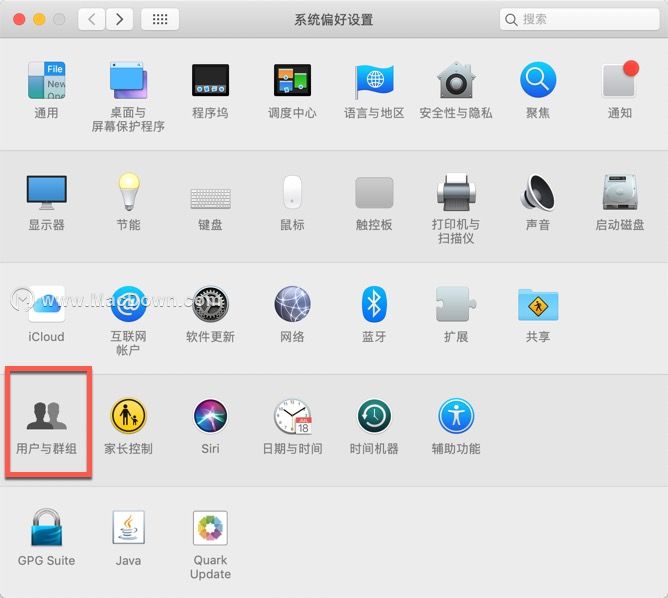Open the Java preference pane
This screenshot has height=598, width=668.
tap(128, 527)
